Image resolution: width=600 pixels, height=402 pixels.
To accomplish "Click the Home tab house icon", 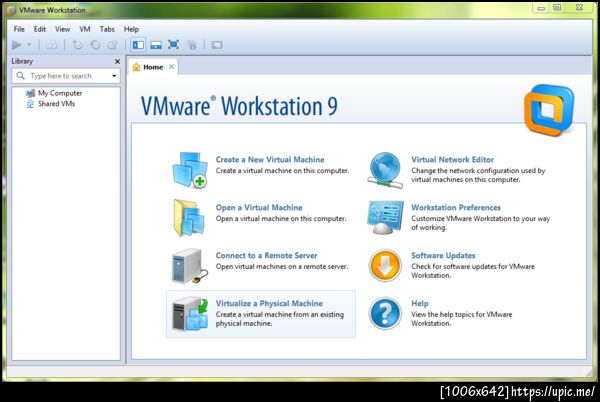I will click(136, 67).
